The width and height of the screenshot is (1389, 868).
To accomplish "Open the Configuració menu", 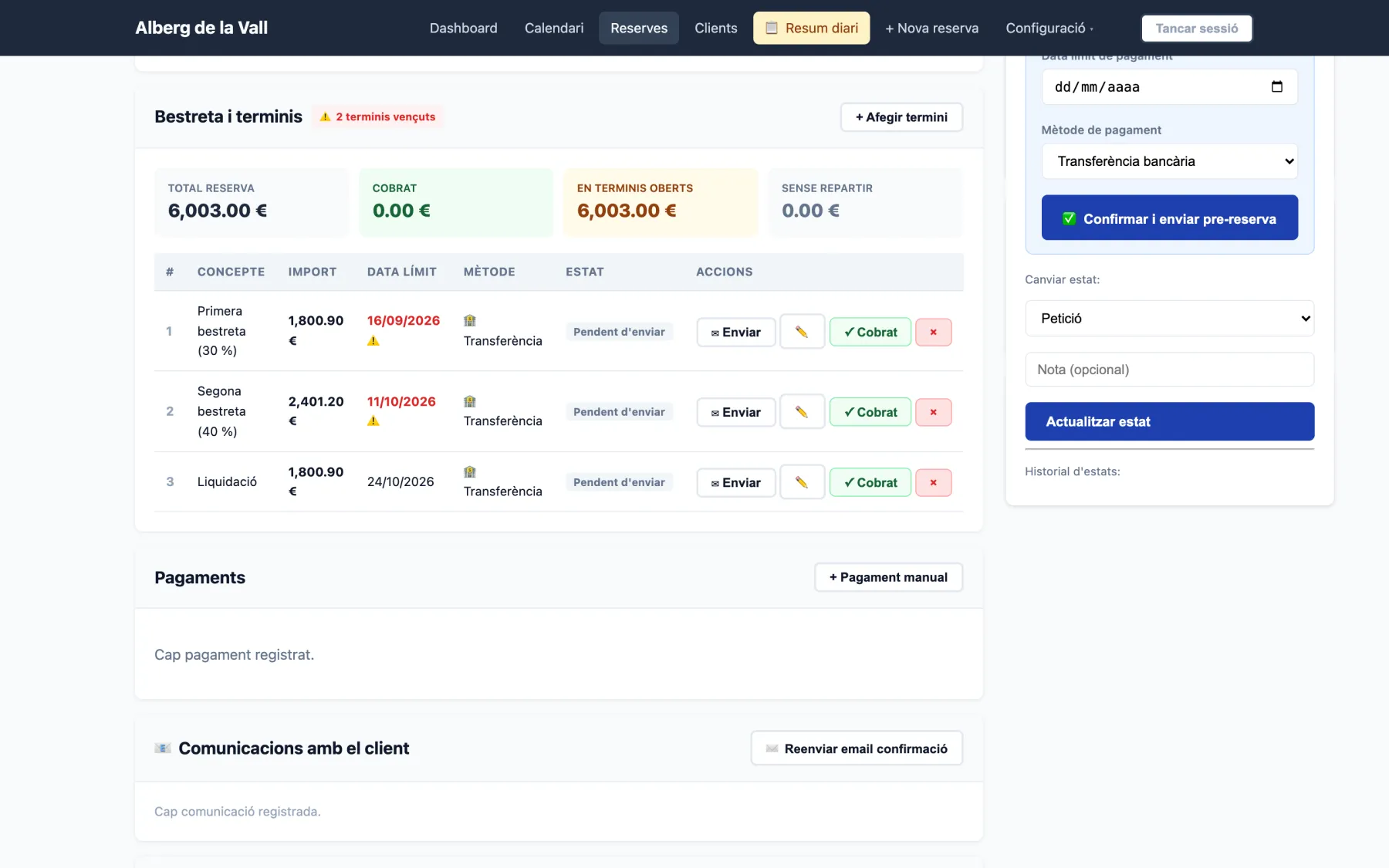I will pyautogui.click(x=1049, y=28).
